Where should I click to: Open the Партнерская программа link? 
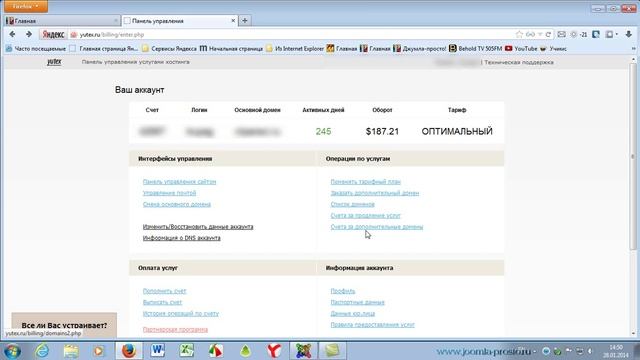[175, 329]
